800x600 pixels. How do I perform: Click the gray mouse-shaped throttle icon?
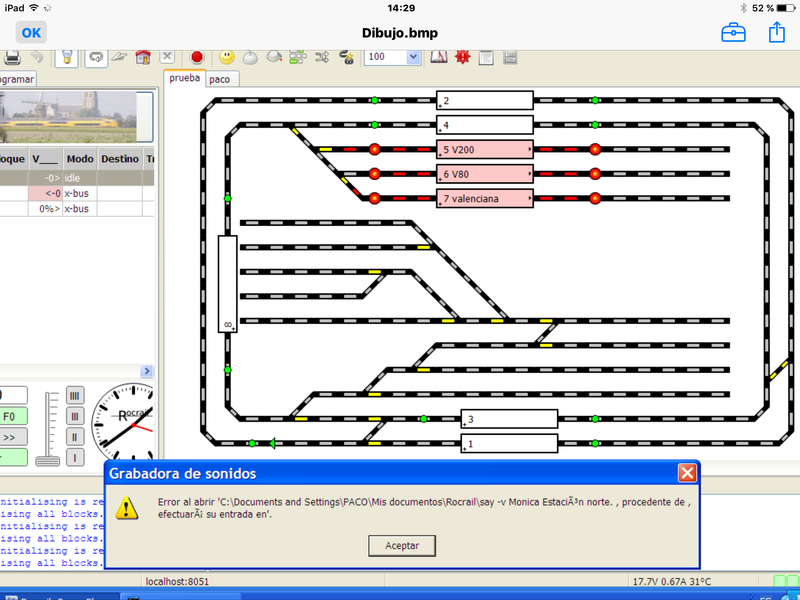[x=250, y=57]
